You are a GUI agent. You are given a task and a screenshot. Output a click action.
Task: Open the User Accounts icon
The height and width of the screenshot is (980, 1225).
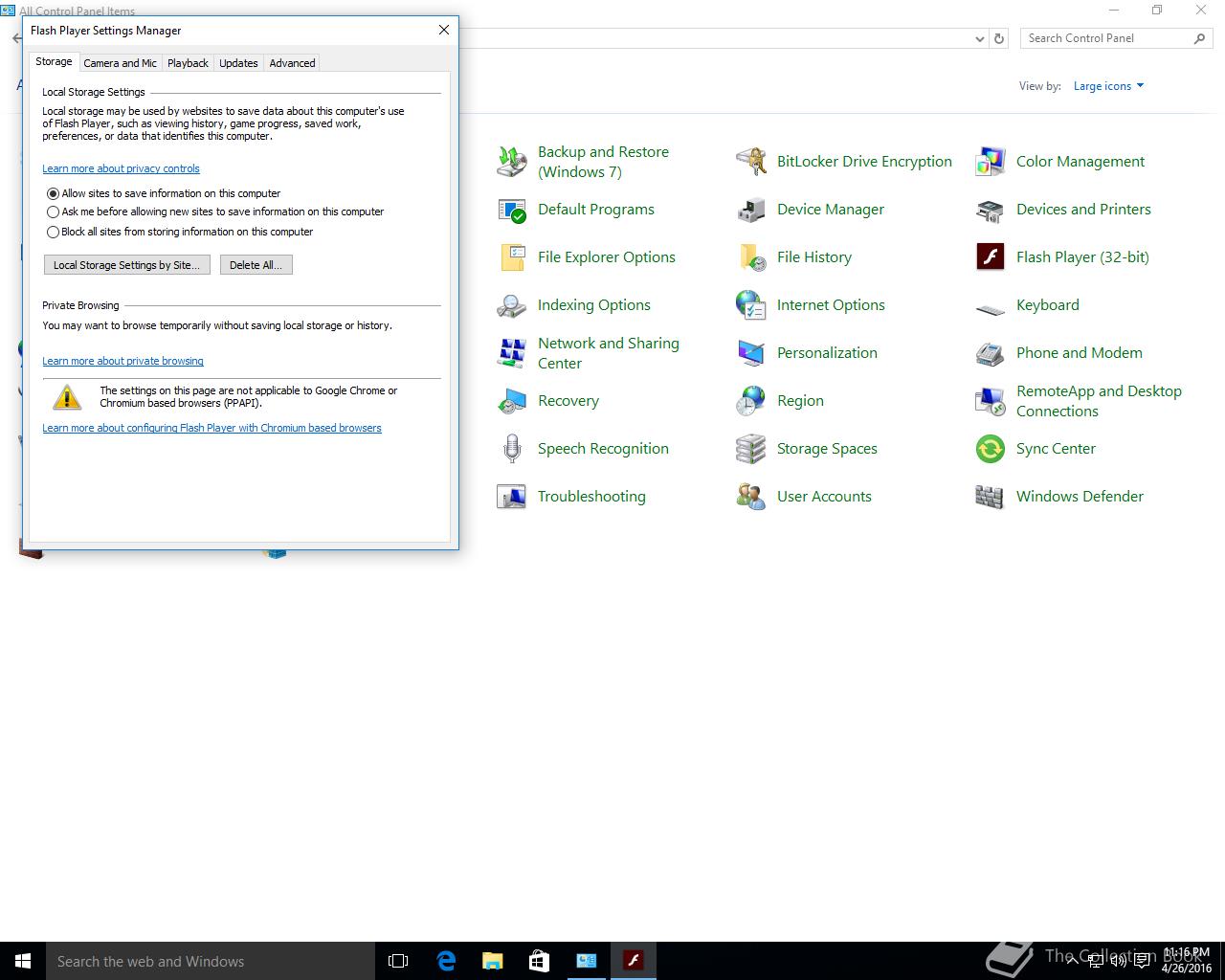(751, 497)
